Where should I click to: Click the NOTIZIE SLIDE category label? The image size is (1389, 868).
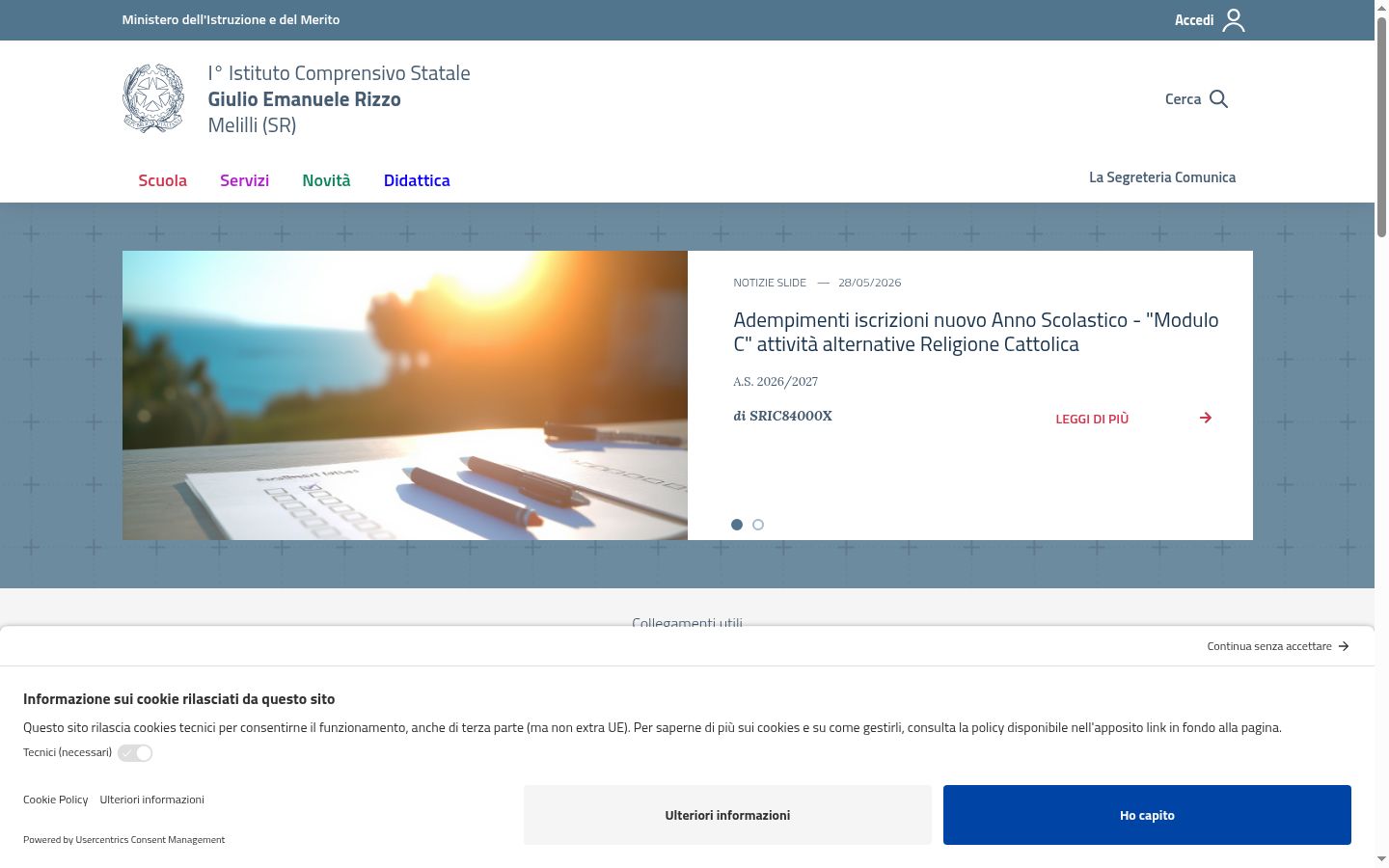pyautogui.click(x=770, y=283)
